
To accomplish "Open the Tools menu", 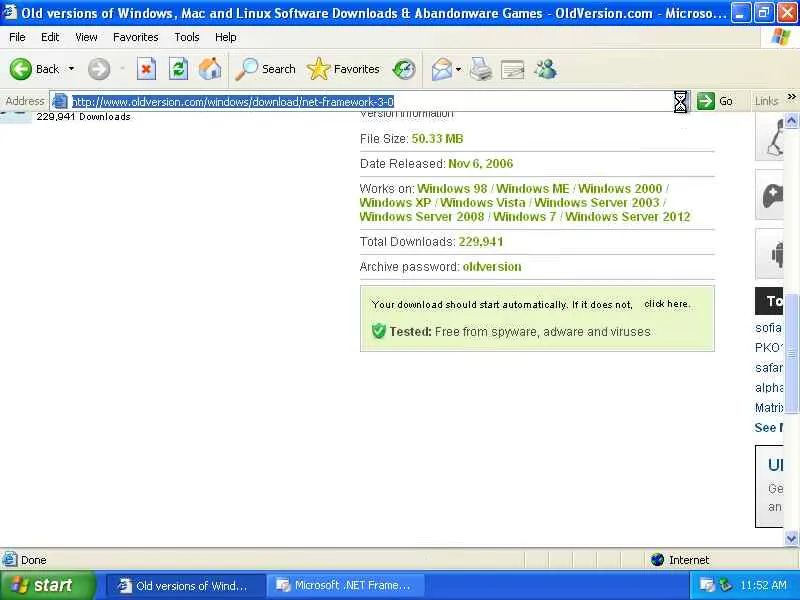I will pos(187,37).
